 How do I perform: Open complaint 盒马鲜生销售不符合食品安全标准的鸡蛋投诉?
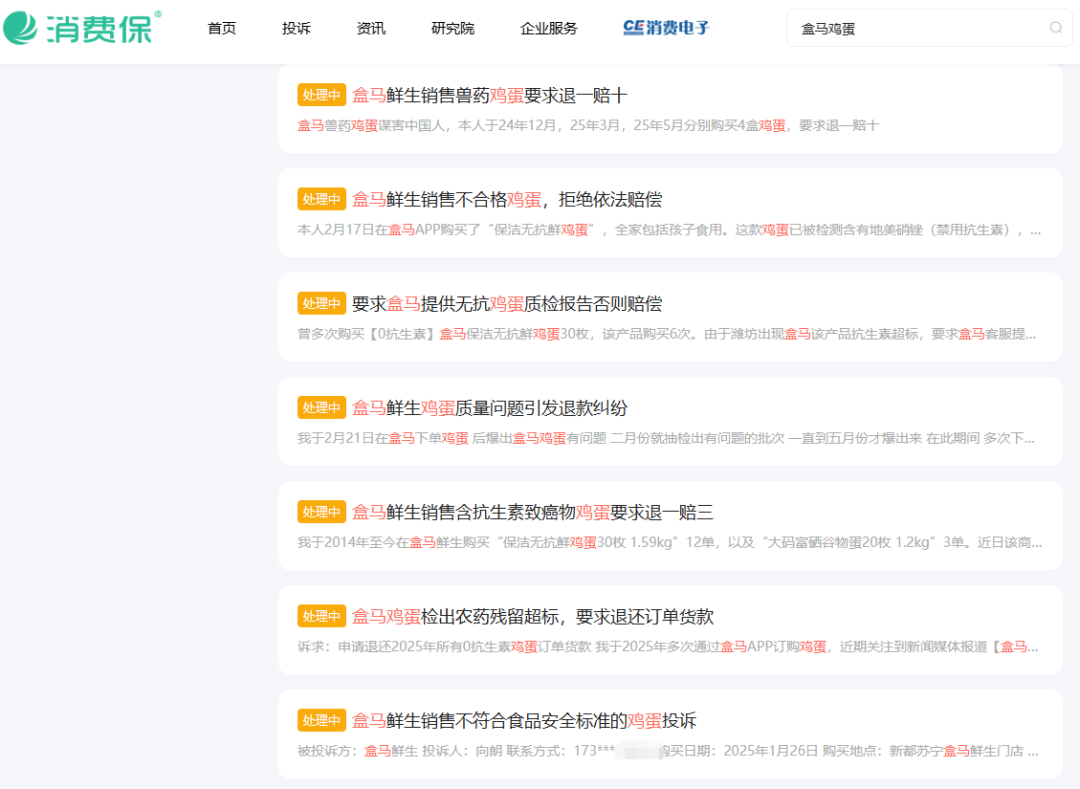524,721
